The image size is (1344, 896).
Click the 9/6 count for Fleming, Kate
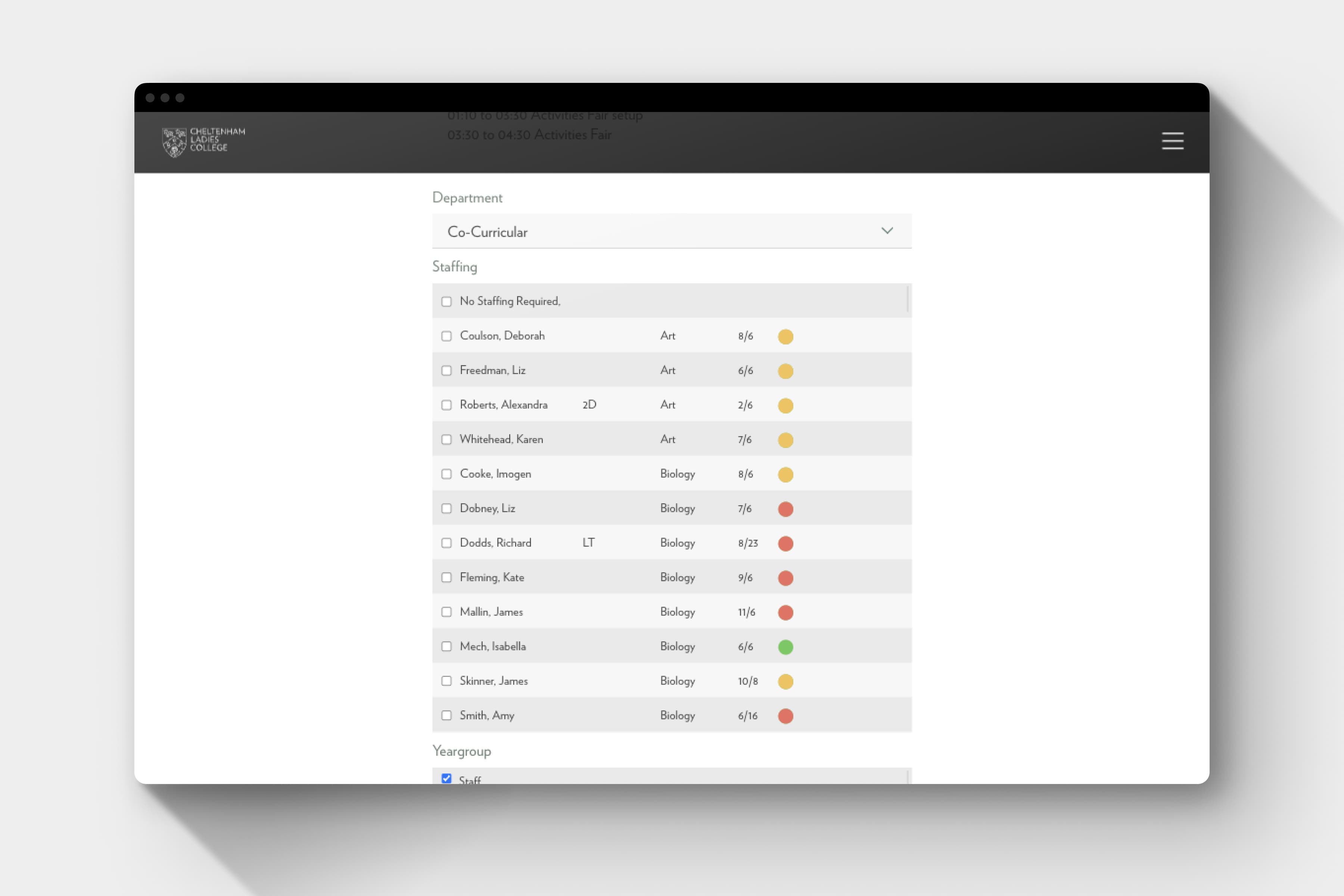tap(745, 578)
